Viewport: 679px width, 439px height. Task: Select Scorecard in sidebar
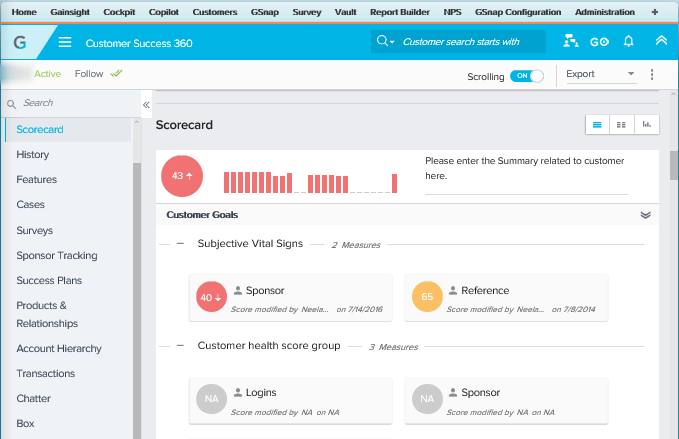click(68, 129)
